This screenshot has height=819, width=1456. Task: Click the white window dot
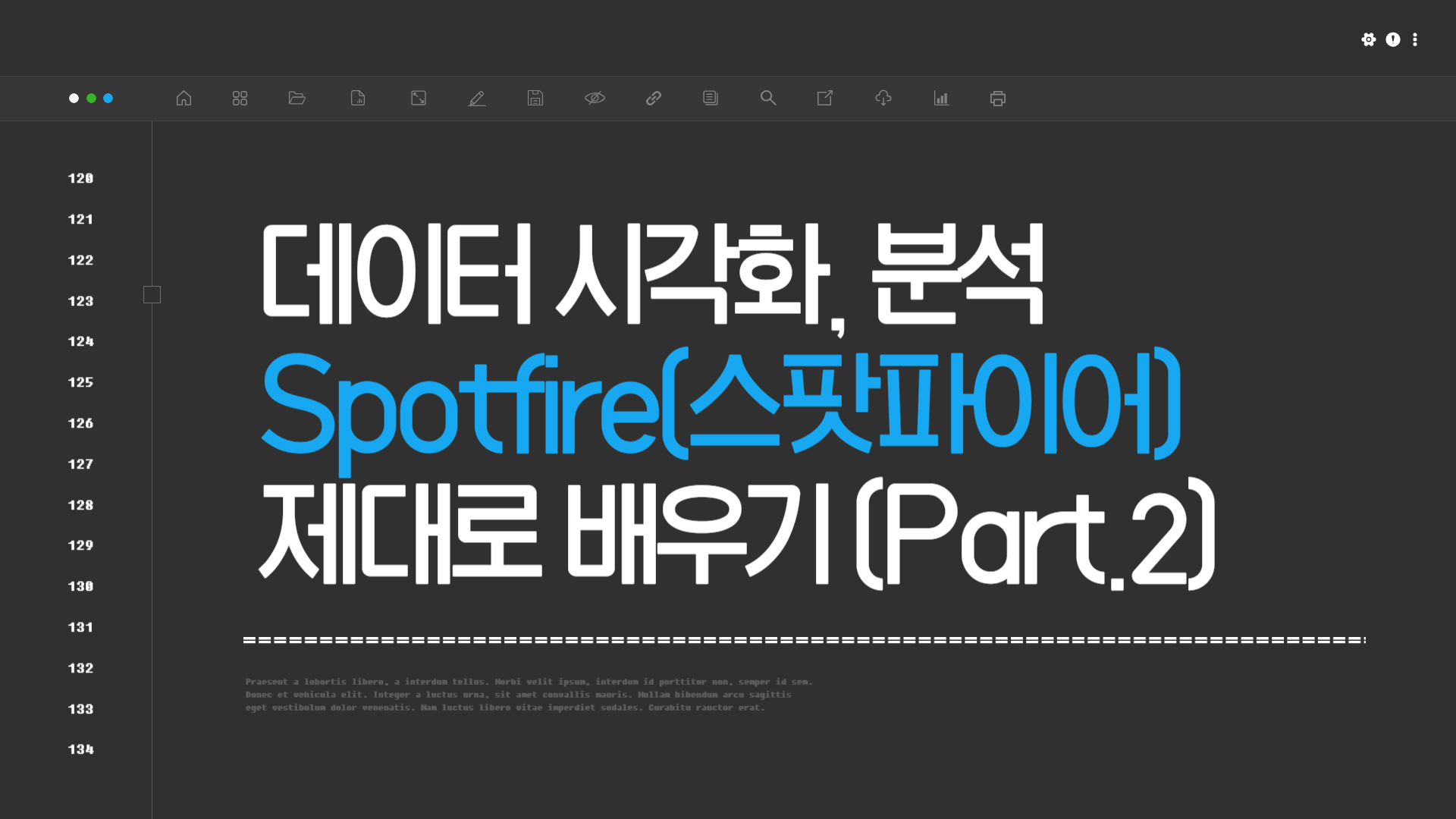click(x=74, y=99)
